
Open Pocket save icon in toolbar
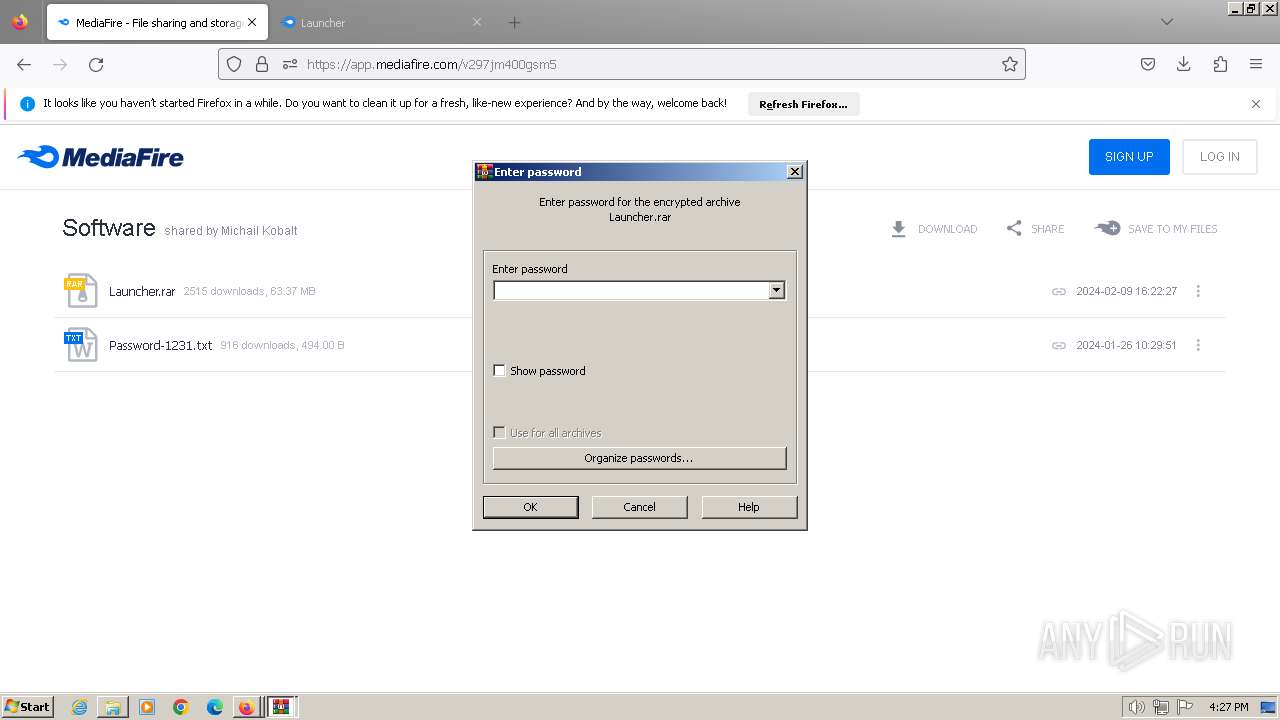pos(1148,64)
